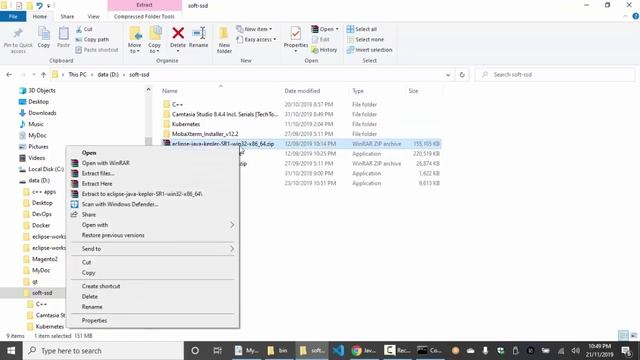Open Chrome from the taskbar
The height and width of the screenshot is (360, 640).
click(x=364, y=350)
